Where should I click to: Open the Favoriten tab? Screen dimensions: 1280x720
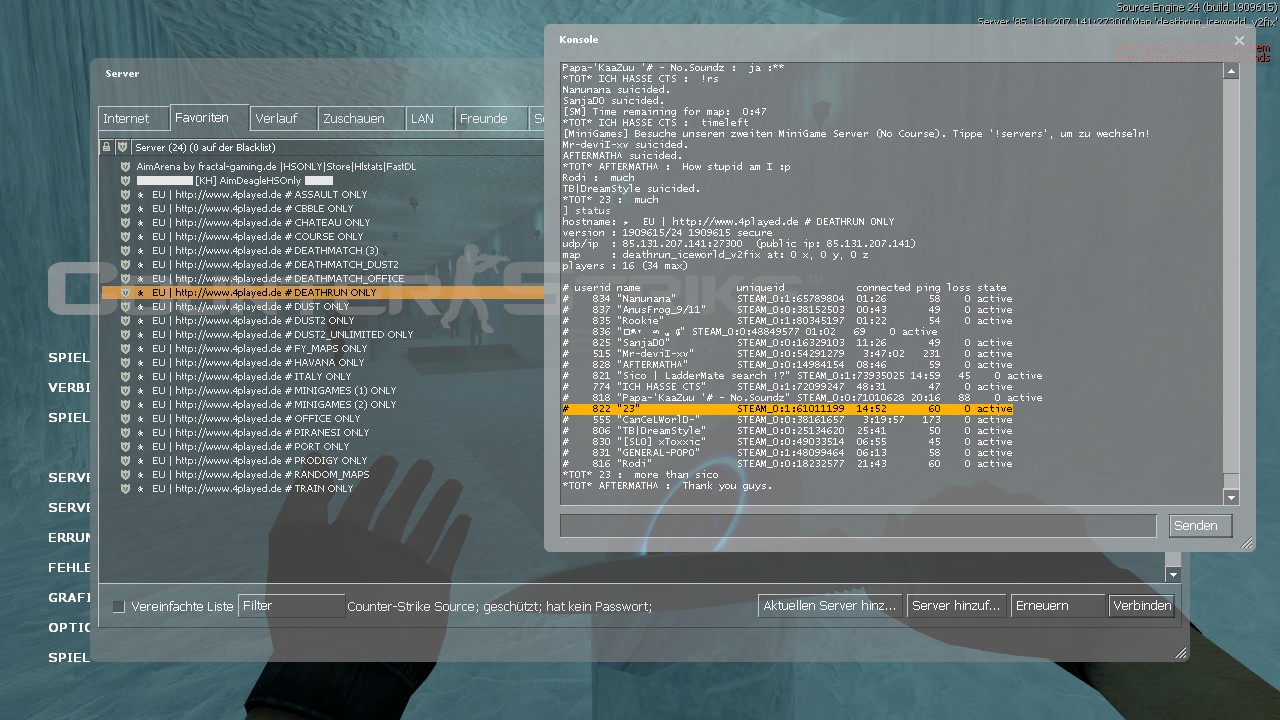[209, 117]
